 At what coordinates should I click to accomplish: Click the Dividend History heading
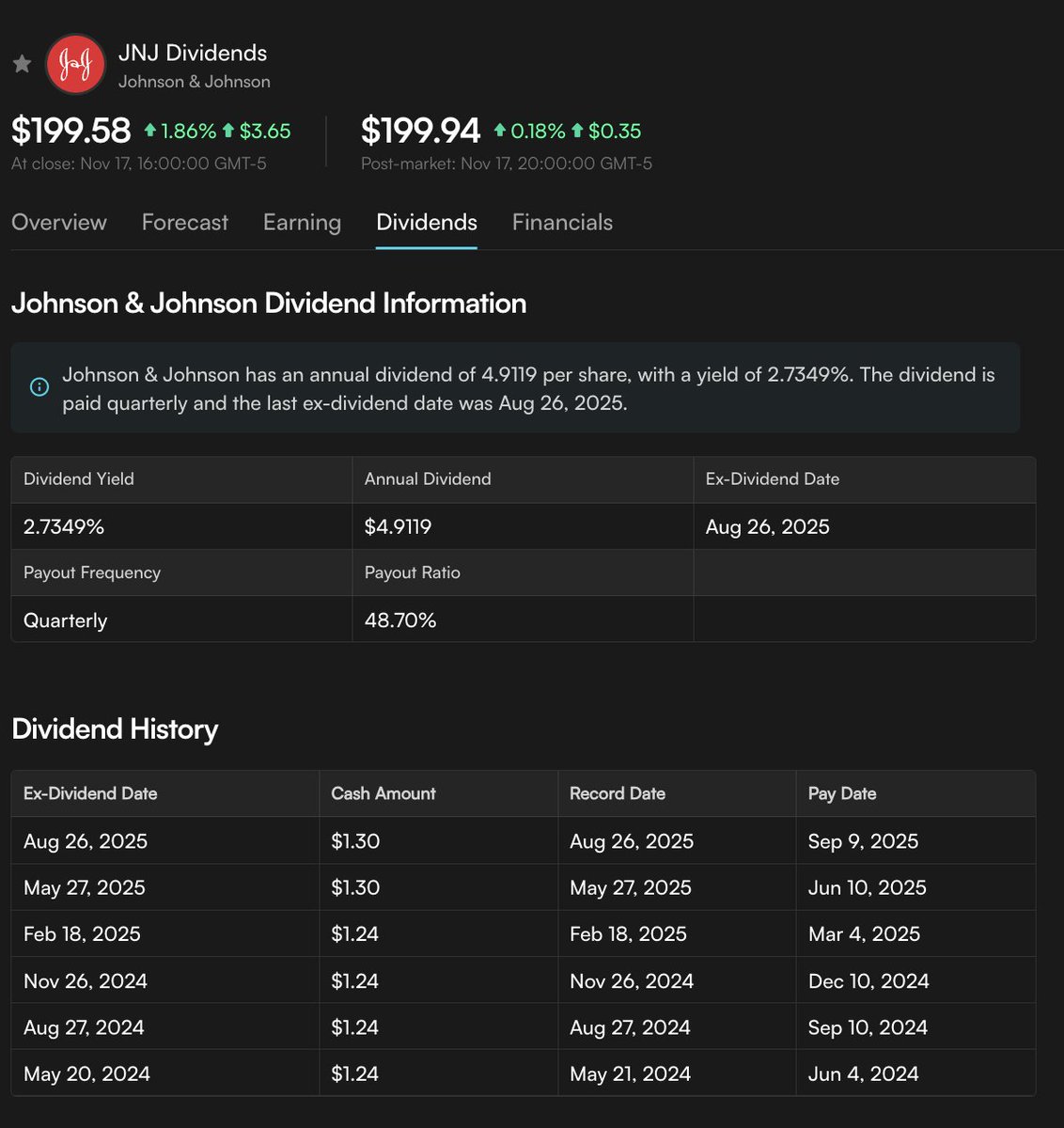click(x=115, y=729)
